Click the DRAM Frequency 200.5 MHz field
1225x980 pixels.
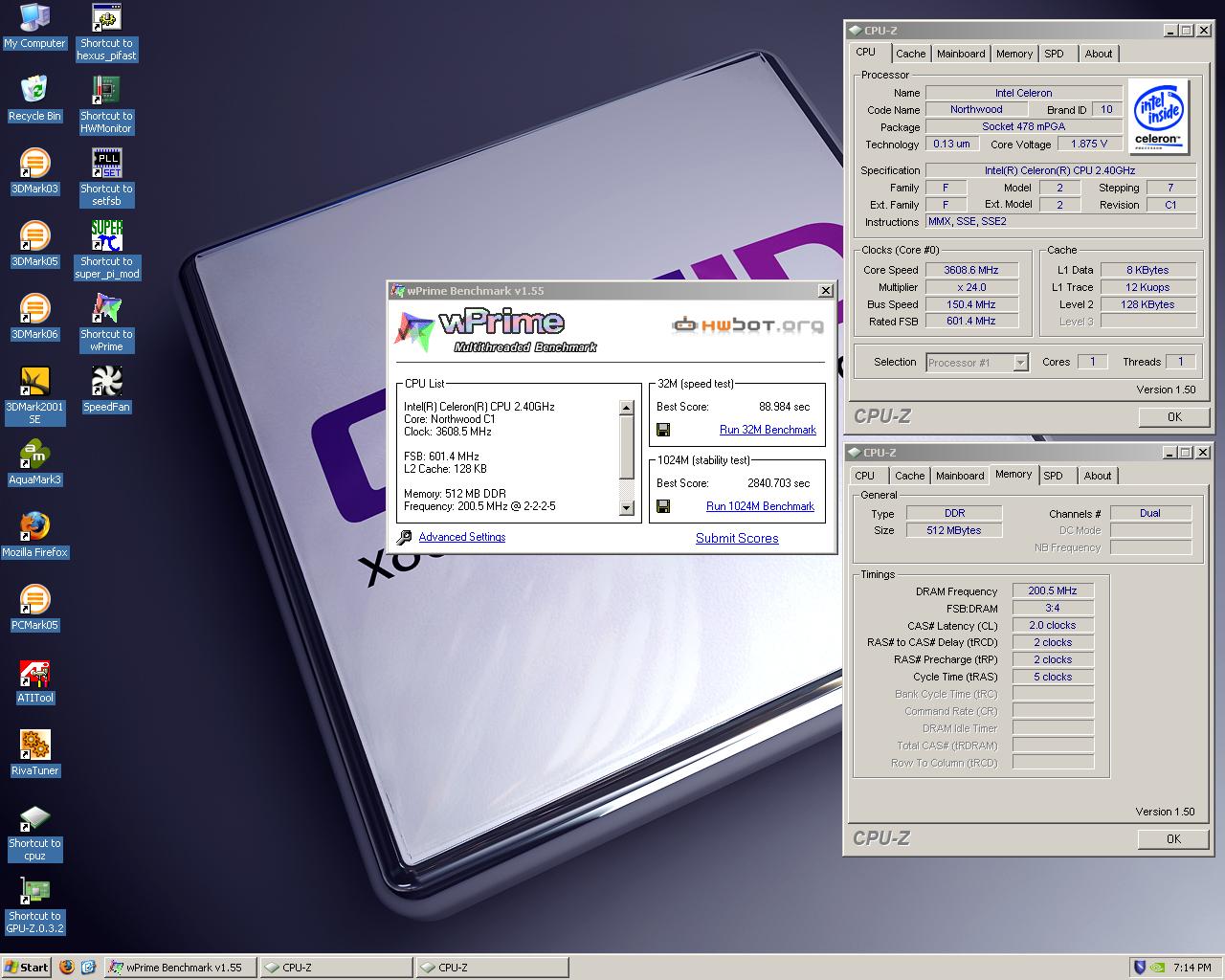pyautogui.click(x=1053, y=590)
